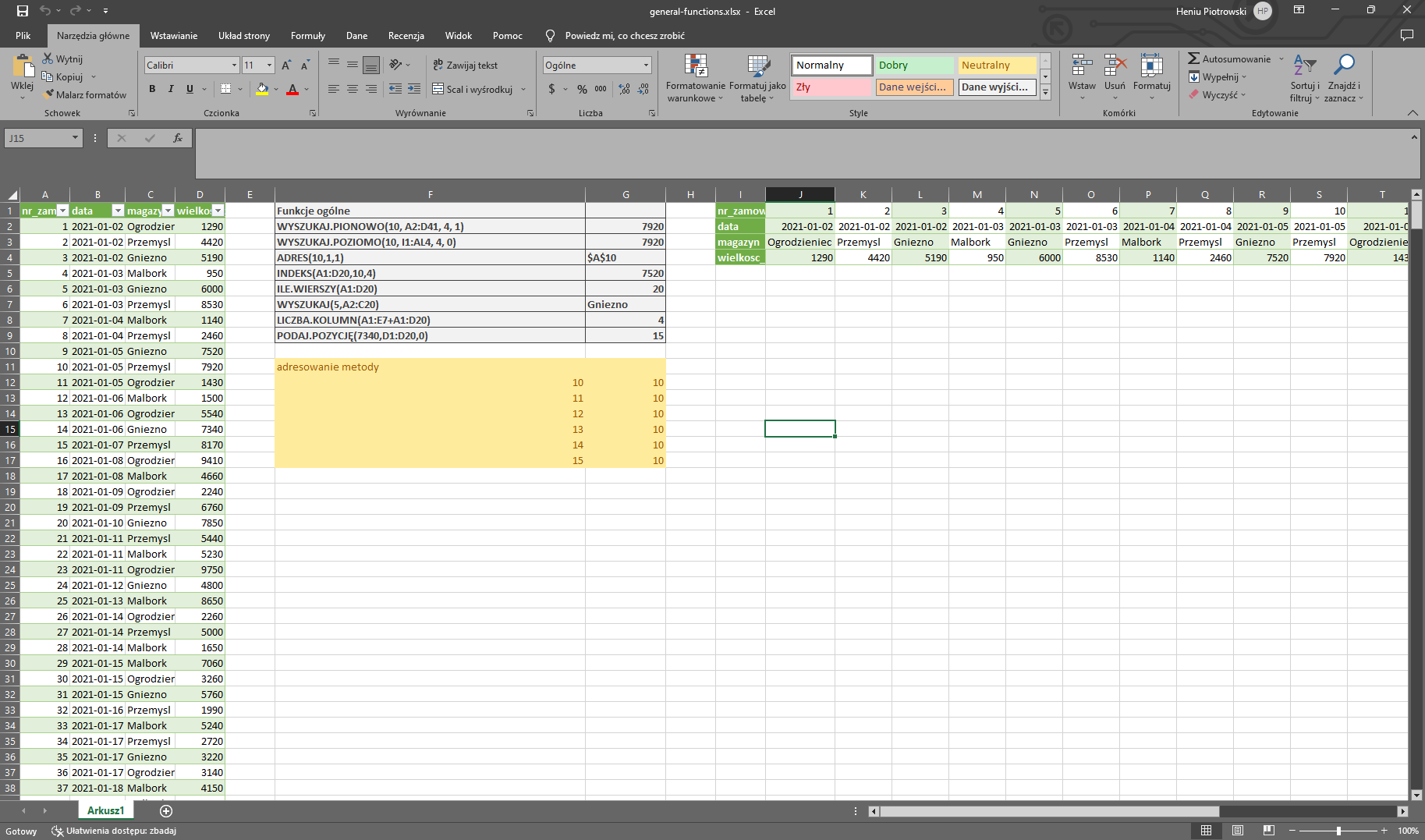This screenshot has height=840, width=1425.
Task: Apply the Dobry cell style
Action: point(914,66)
